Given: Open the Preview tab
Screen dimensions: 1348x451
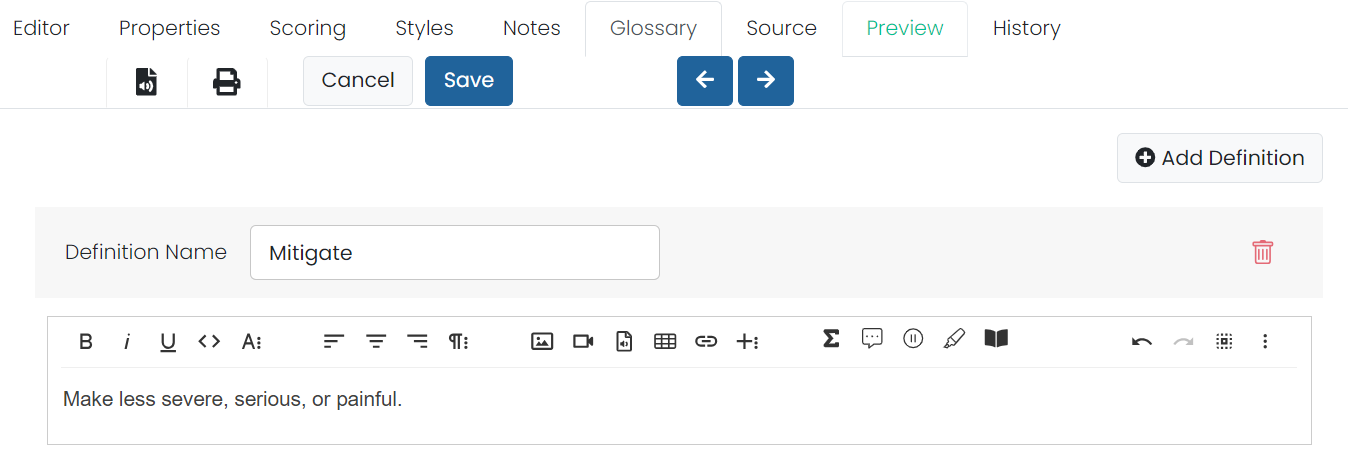Looking at the screenshot, I should (905, 28).
